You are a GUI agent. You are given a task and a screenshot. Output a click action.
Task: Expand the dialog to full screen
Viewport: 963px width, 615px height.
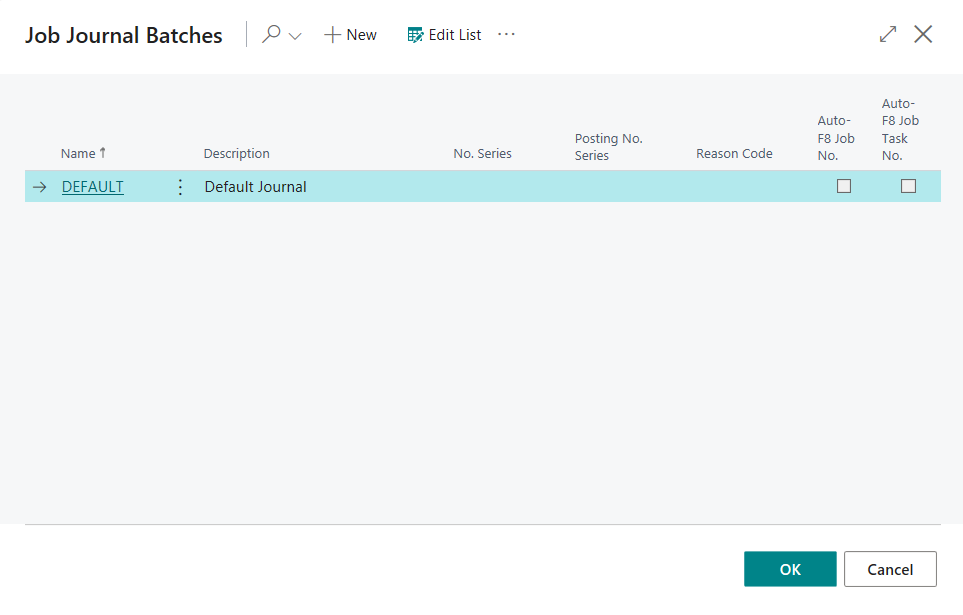tap(888, 35)
